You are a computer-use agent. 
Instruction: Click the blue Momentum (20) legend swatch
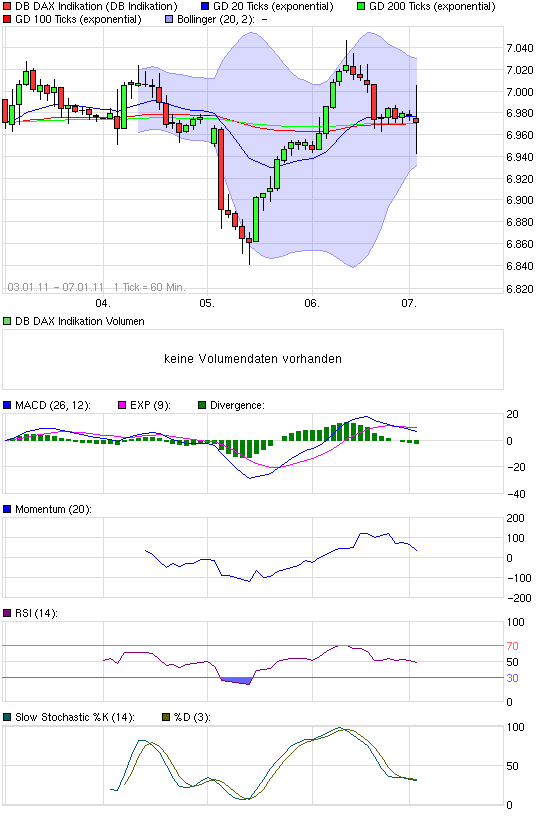point(7,509)
